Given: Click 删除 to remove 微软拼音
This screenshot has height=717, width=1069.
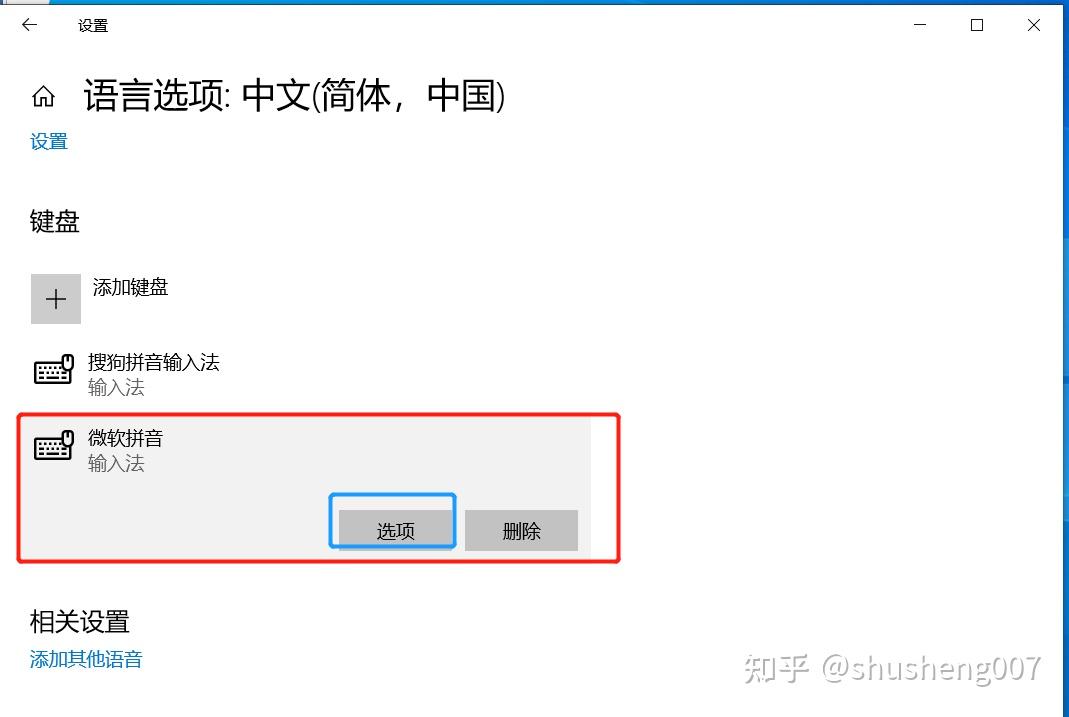Looking at the screenshot, I should click(x=522, y=530).
